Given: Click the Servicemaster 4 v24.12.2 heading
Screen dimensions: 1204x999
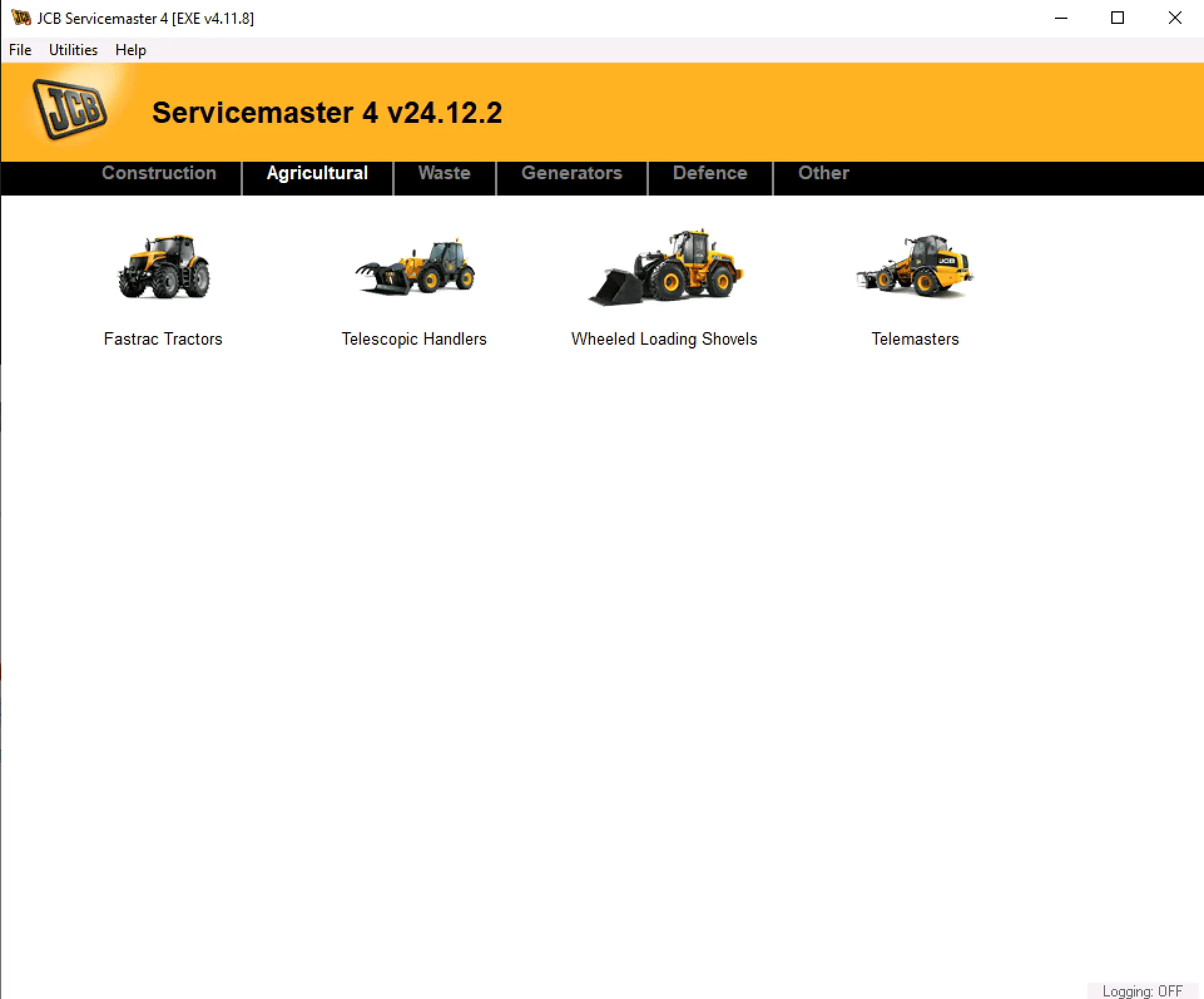Looking at the screenshot, I should click(327, 113).
